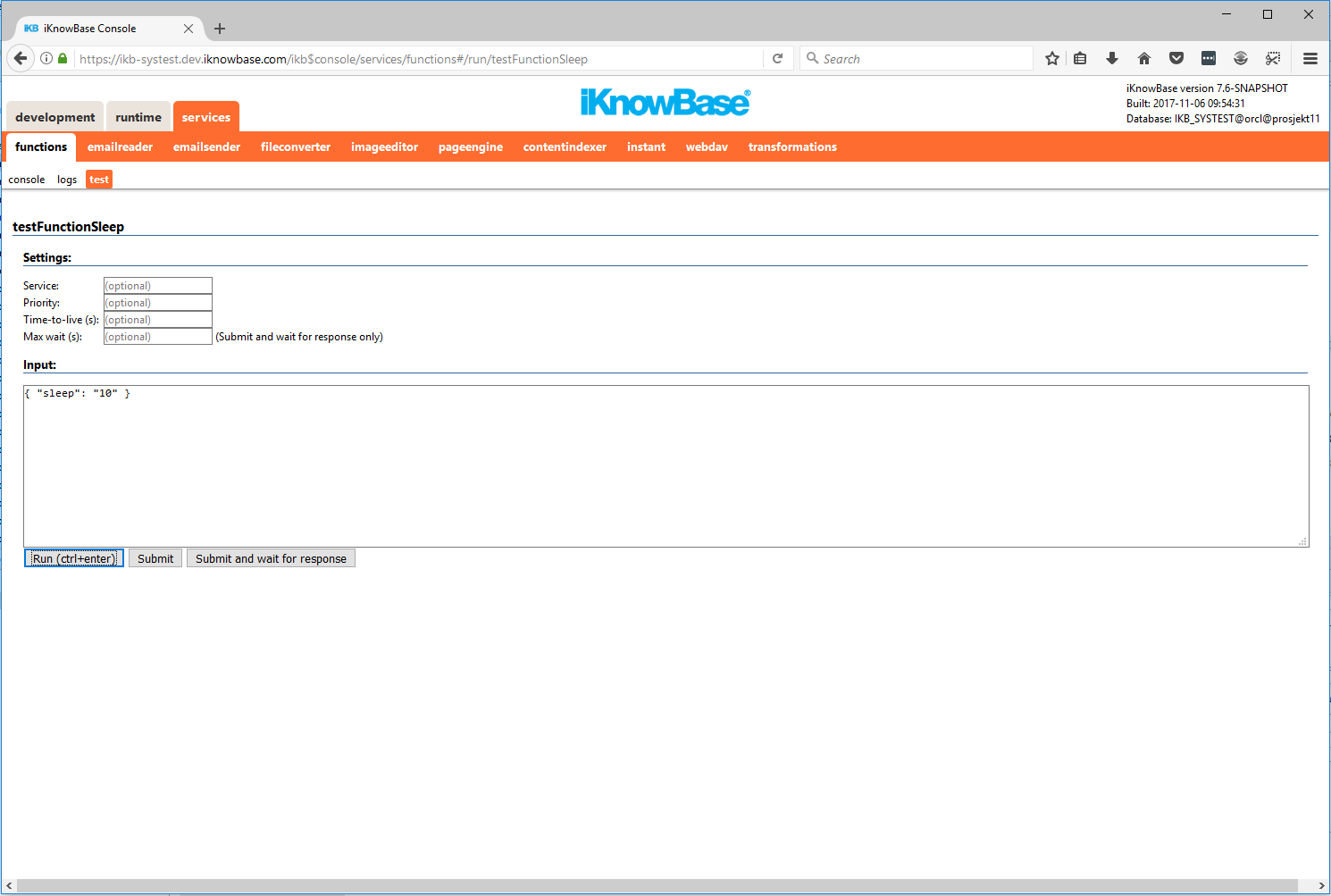
Task: Open the transformations menu item
Action: (792, 147)
